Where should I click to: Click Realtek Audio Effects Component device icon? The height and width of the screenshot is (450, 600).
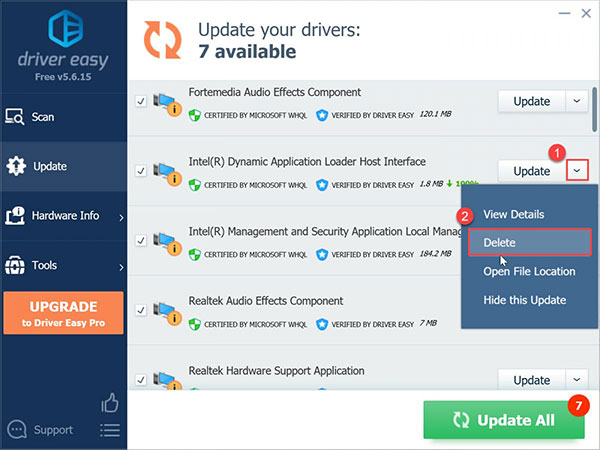tap(167, 313)
